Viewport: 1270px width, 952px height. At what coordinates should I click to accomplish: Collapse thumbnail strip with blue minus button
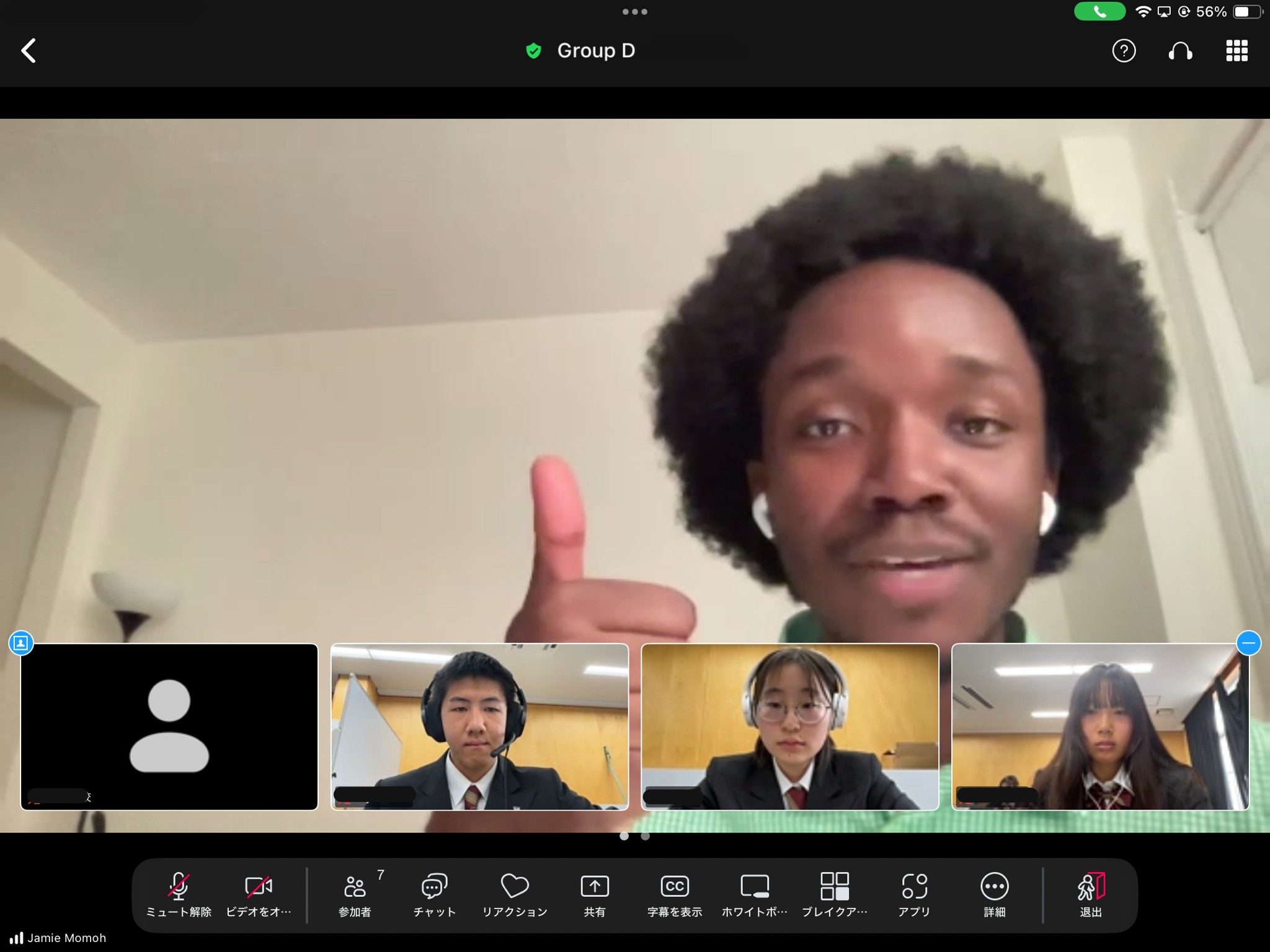[1248, 643]
